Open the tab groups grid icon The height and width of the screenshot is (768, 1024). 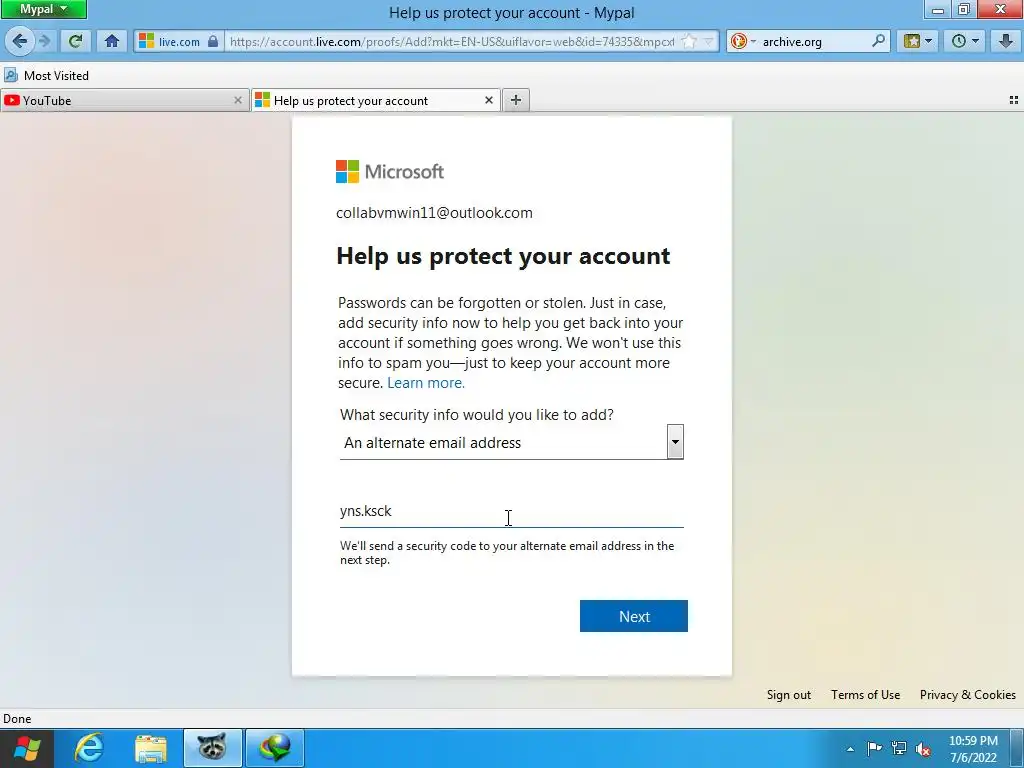tap(1014, 100)
